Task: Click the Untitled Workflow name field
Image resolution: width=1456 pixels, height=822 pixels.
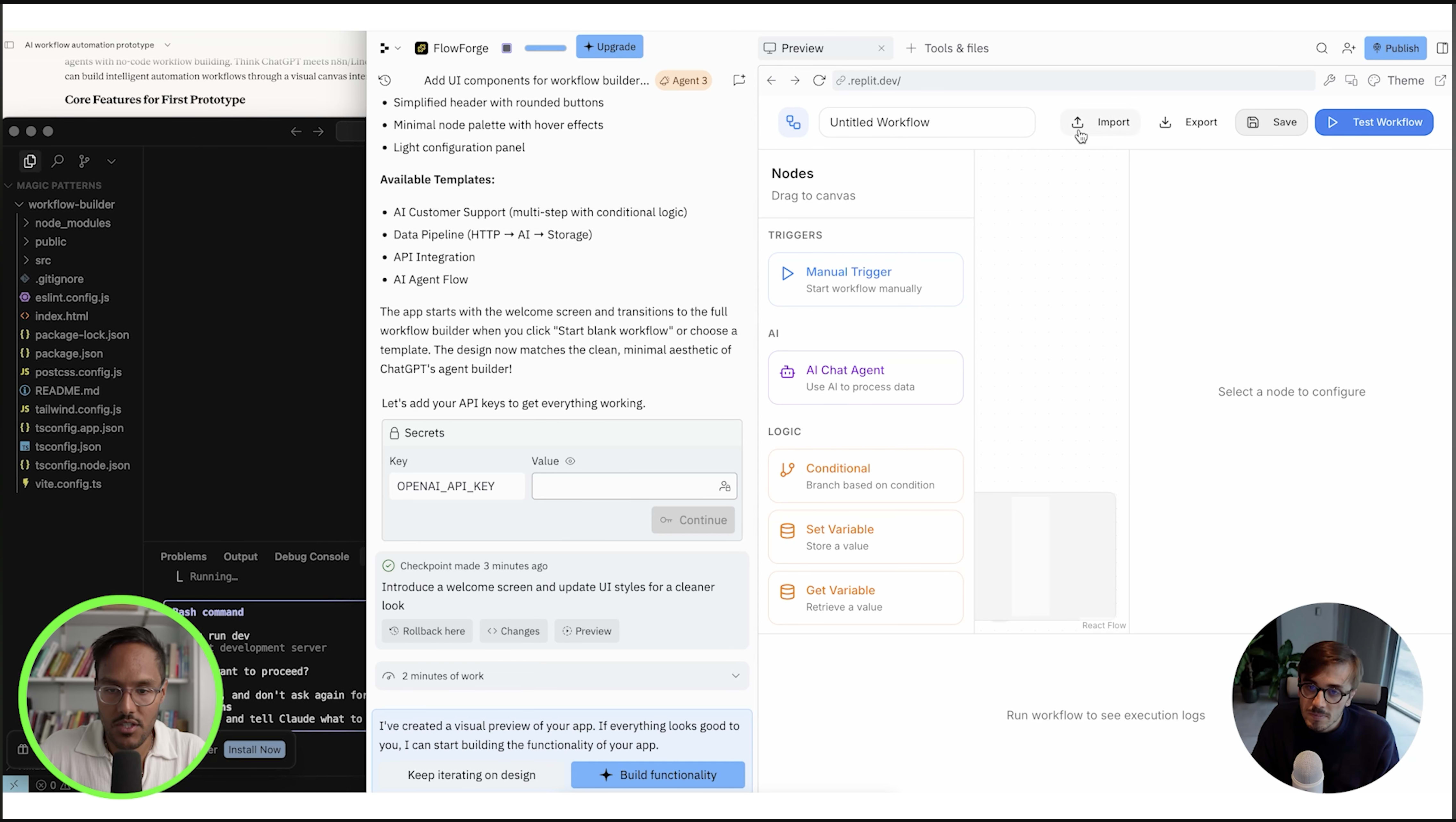Action: (x=927, y=122)
